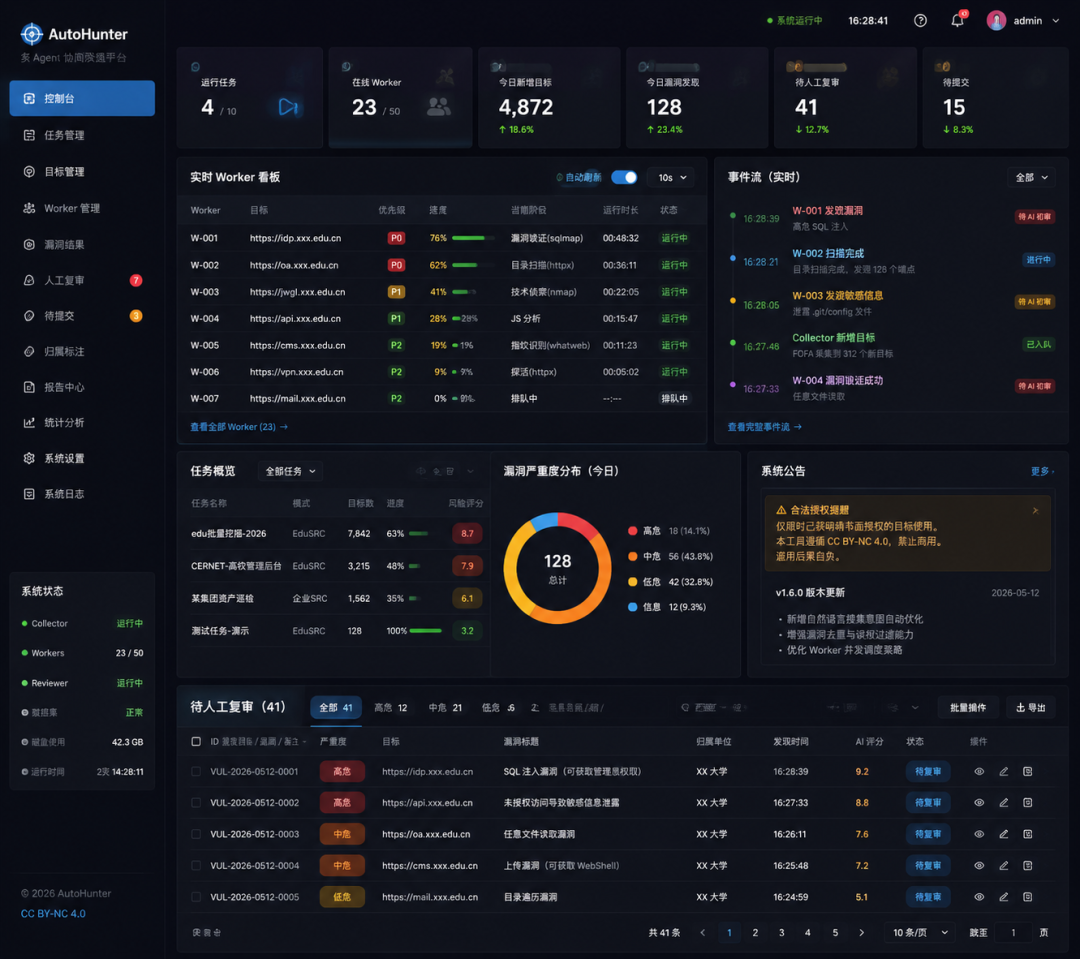Click the running tasks play icon

click(x=288, y=107)
